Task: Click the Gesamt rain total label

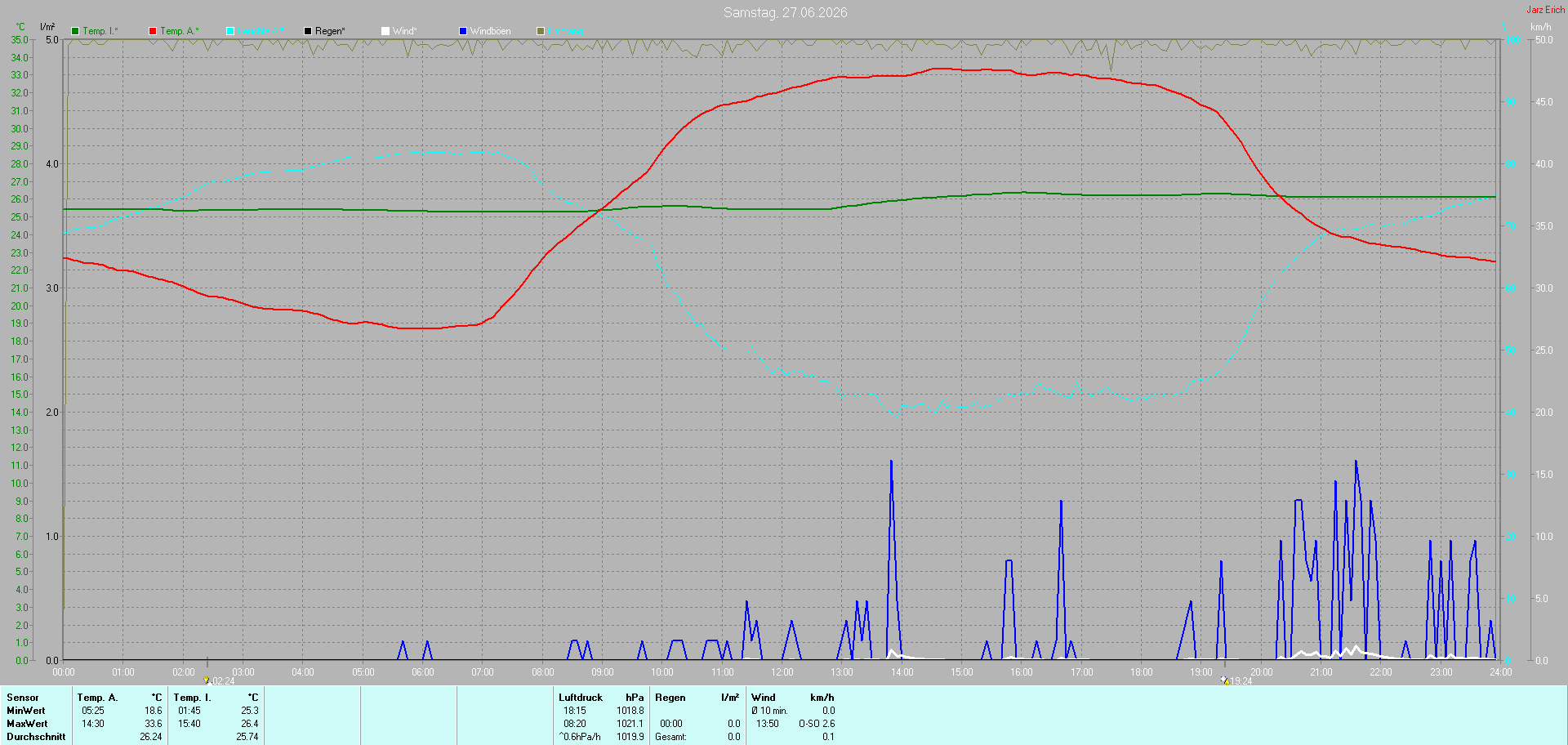Action: coord(670,737)
